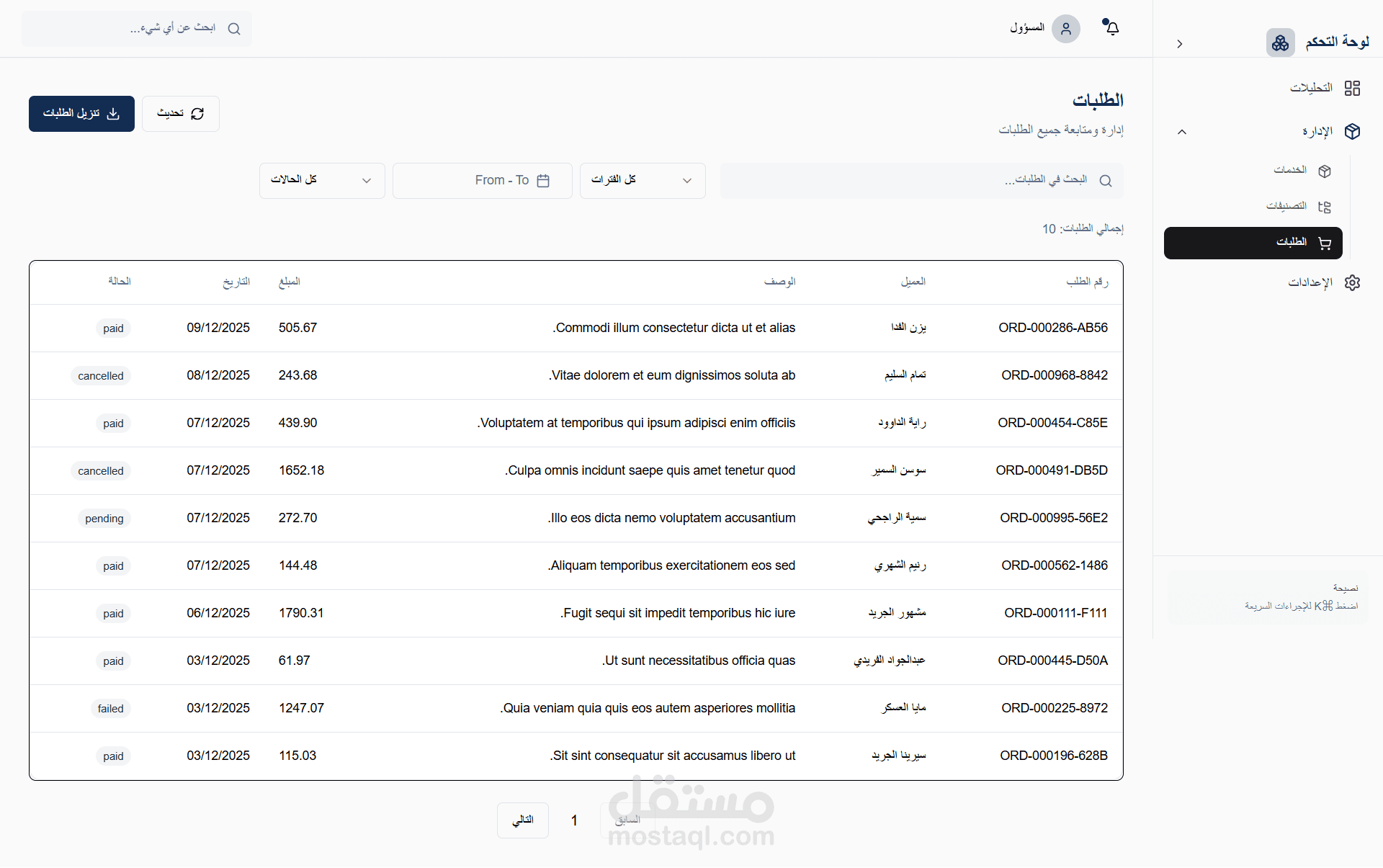Image resolution: width=1383 pixels, height=868 pixels.
Task: Collapse the sidebar with the chevron arrow
Action: coord(1180,44)
